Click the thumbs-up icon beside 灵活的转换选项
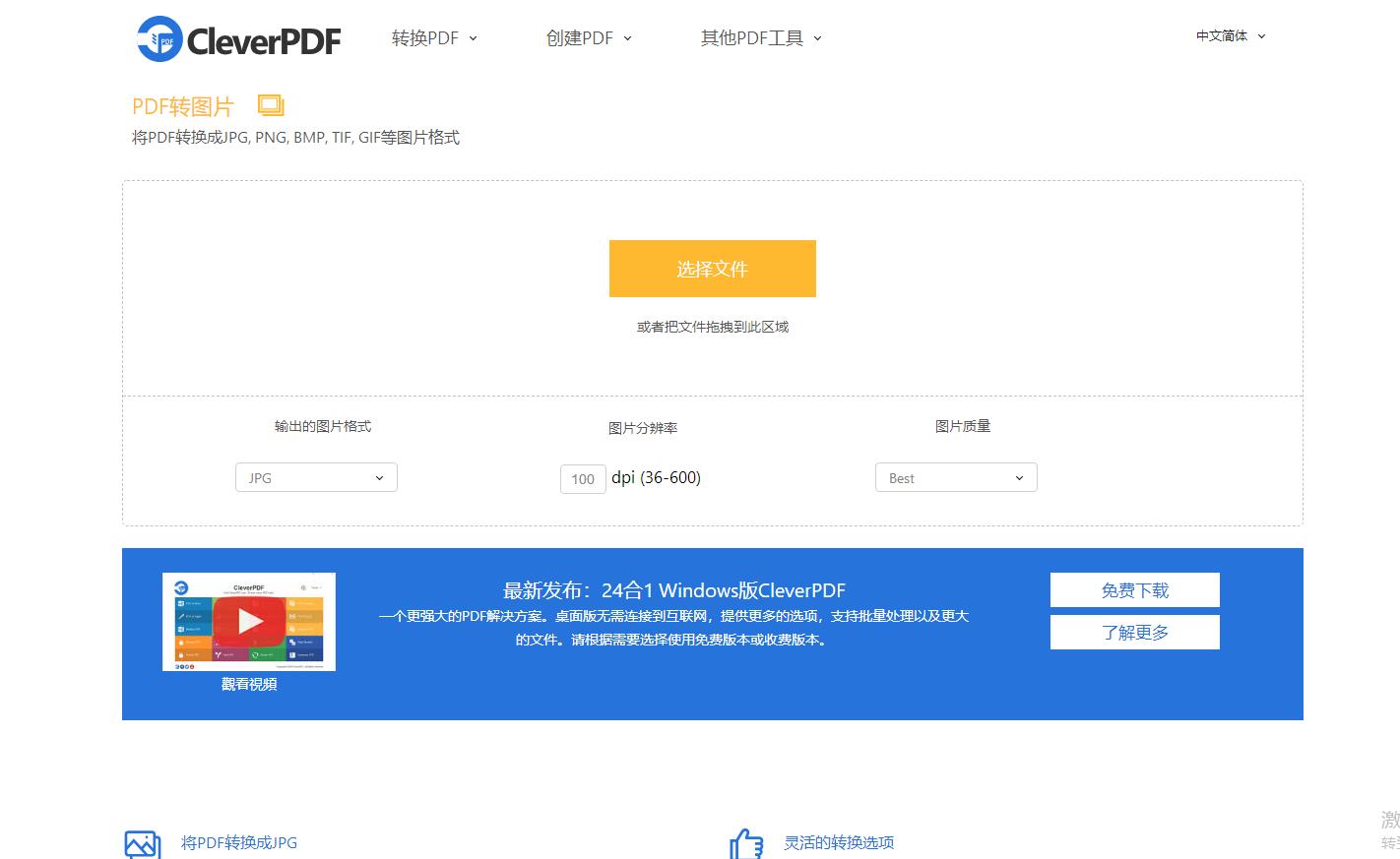 pos(746,843)
